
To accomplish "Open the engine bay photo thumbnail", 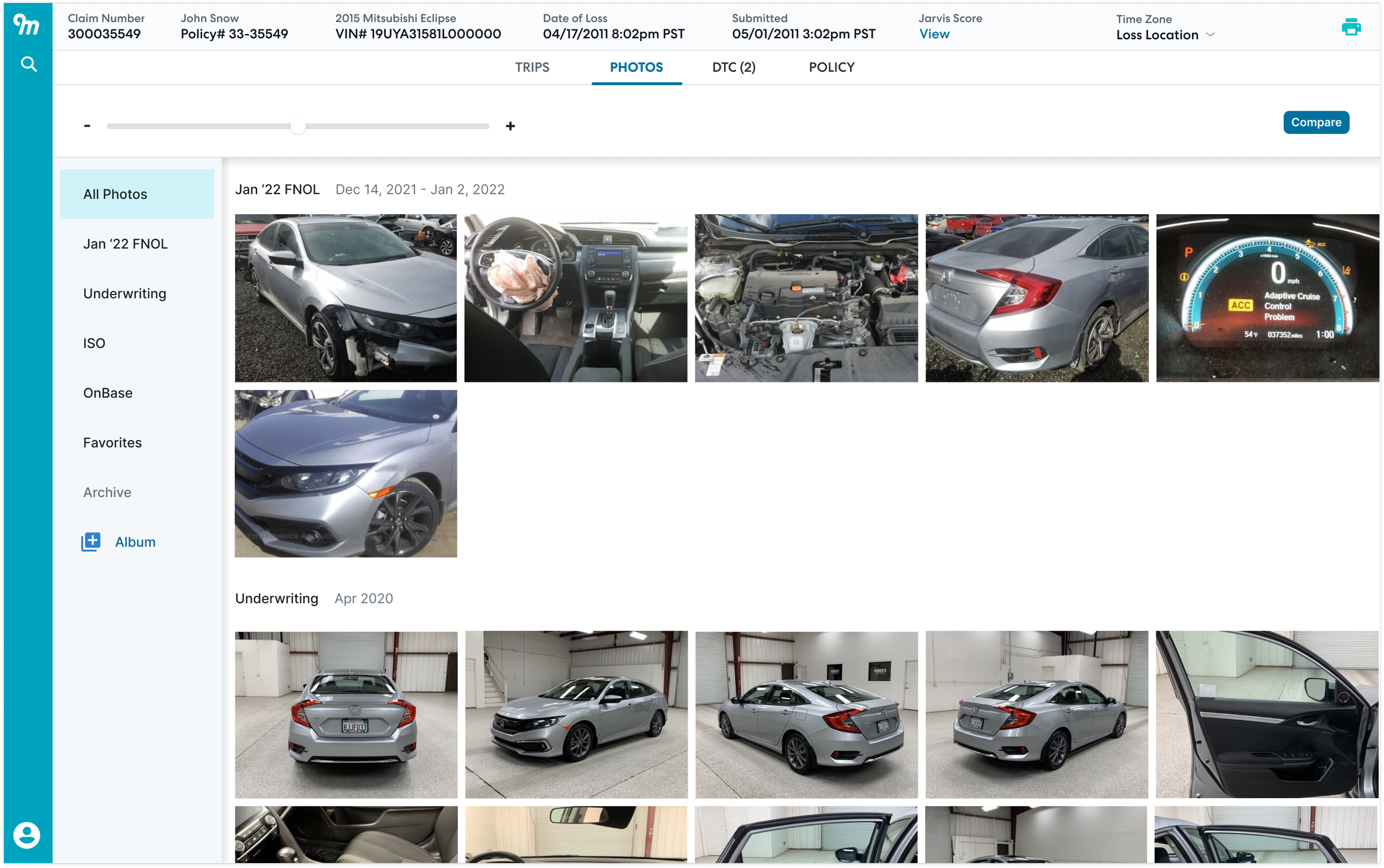I will (806, 298).
